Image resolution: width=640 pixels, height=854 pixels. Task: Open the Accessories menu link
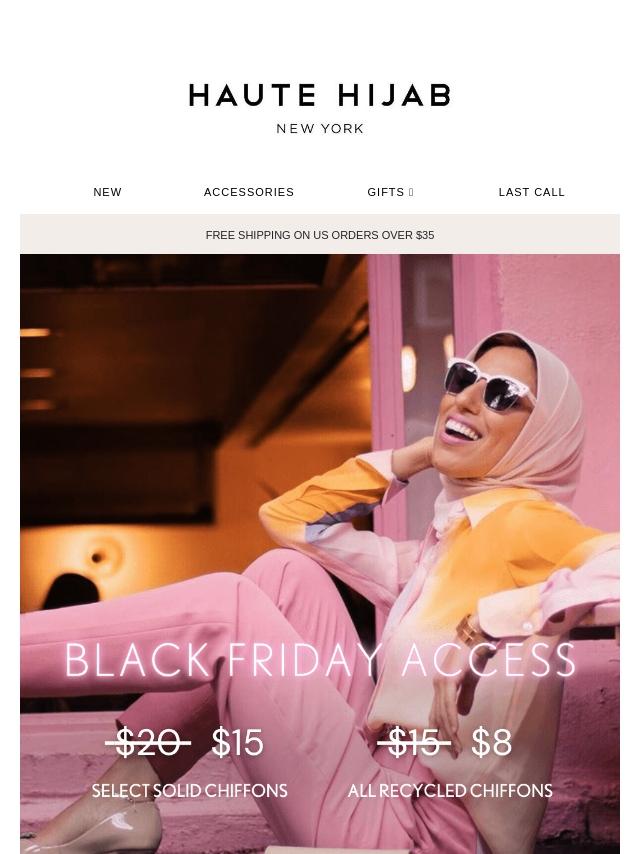[x=248, y=192]
